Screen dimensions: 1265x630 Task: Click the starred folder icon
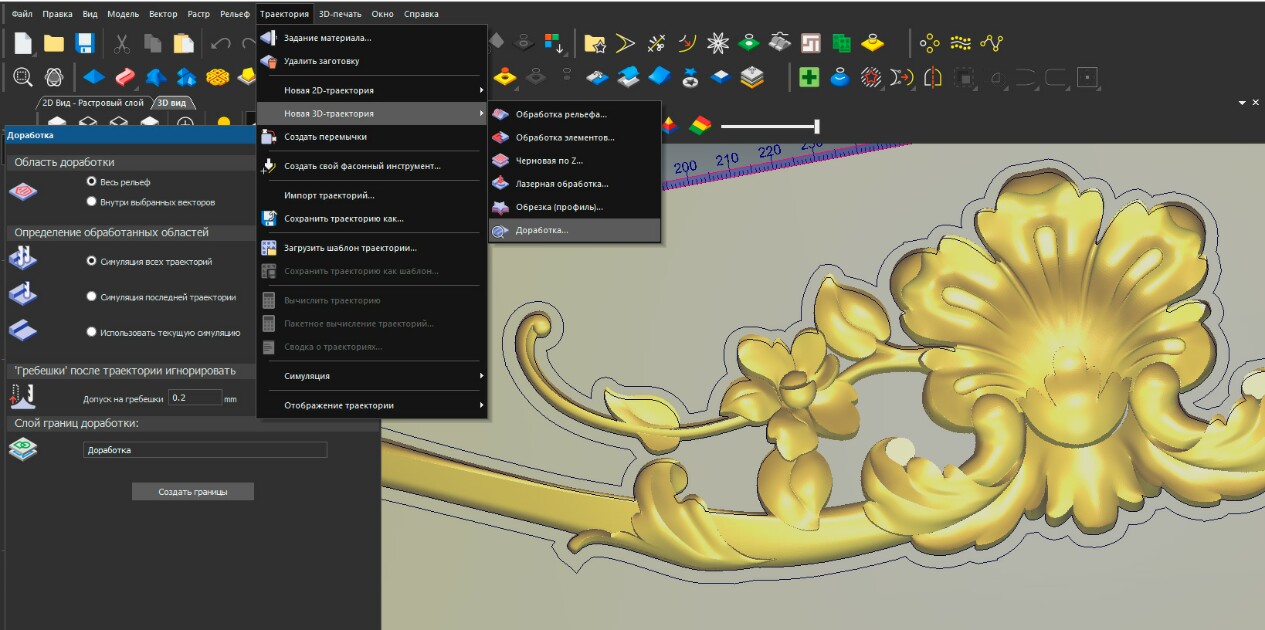[x=595, y=43]
